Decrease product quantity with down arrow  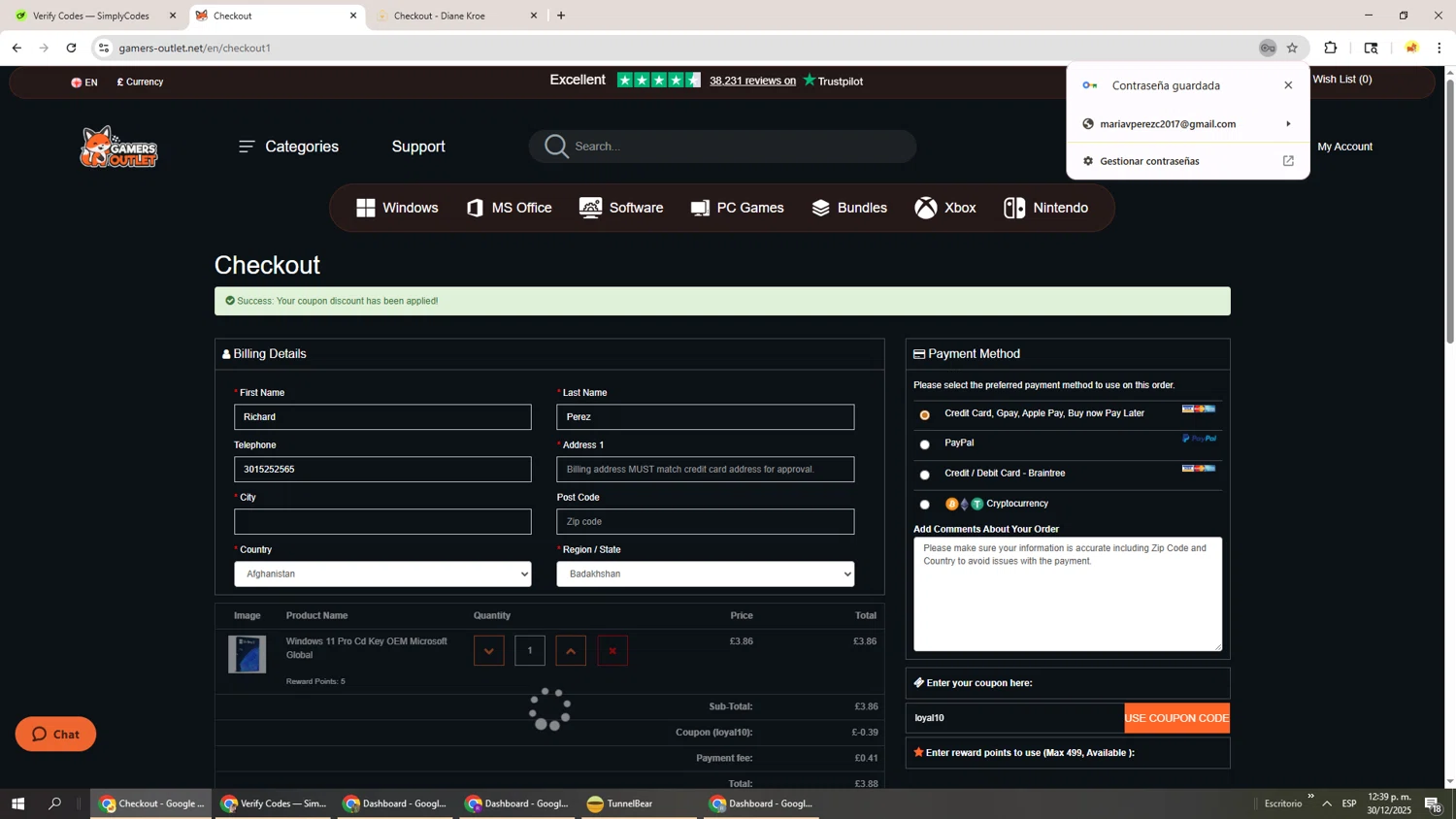[x=489, y=651]
